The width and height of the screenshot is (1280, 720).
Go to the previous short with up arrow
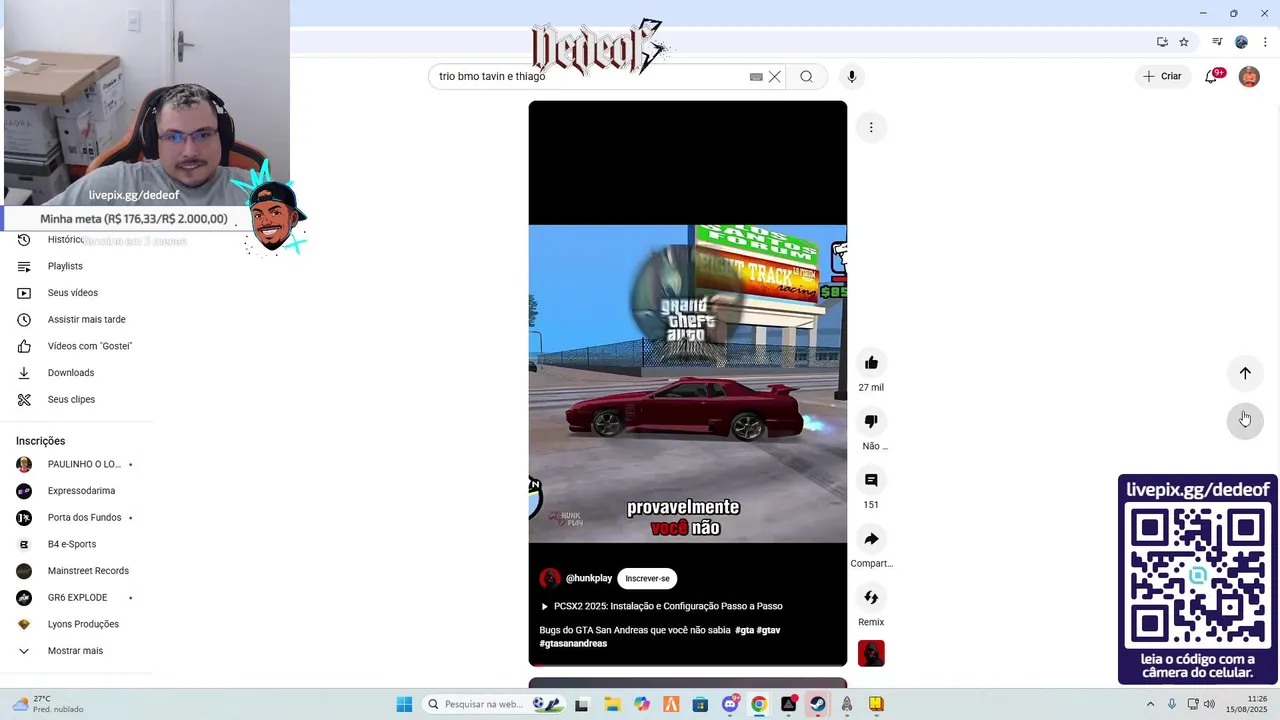tap(1245, 373)
